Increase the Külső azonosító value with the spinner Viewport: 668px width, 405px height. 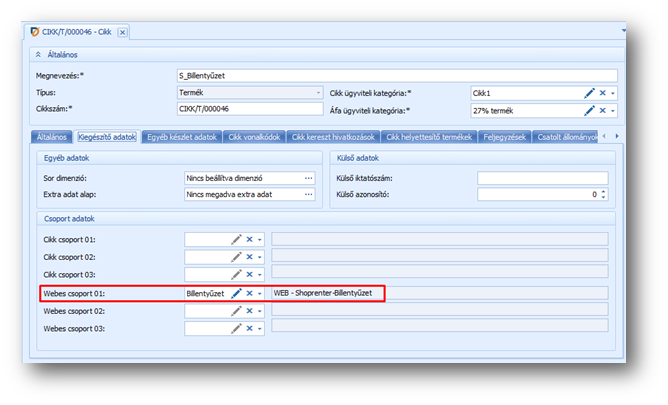604,192
